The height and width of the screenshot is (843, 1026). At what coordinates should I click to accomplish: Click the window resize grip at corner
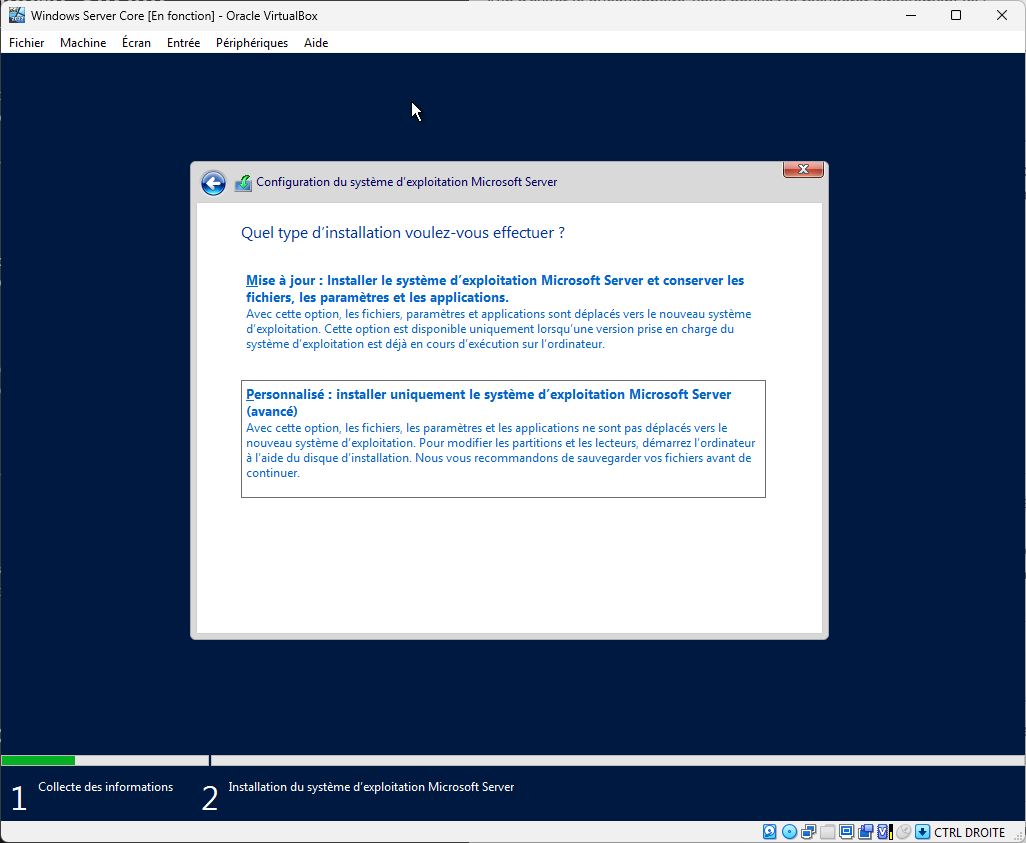click(x=1017, y=835)
